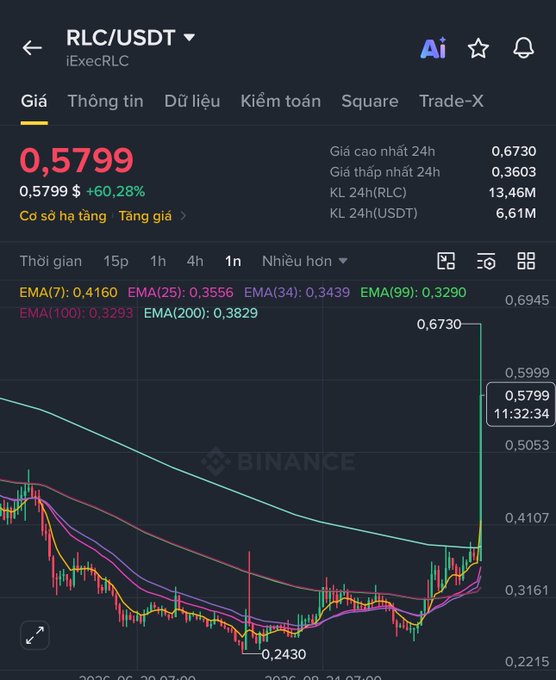556x680 pixels.
Task: Tap the 0,6945 price axis label
Action: click(x=527, y=300)
